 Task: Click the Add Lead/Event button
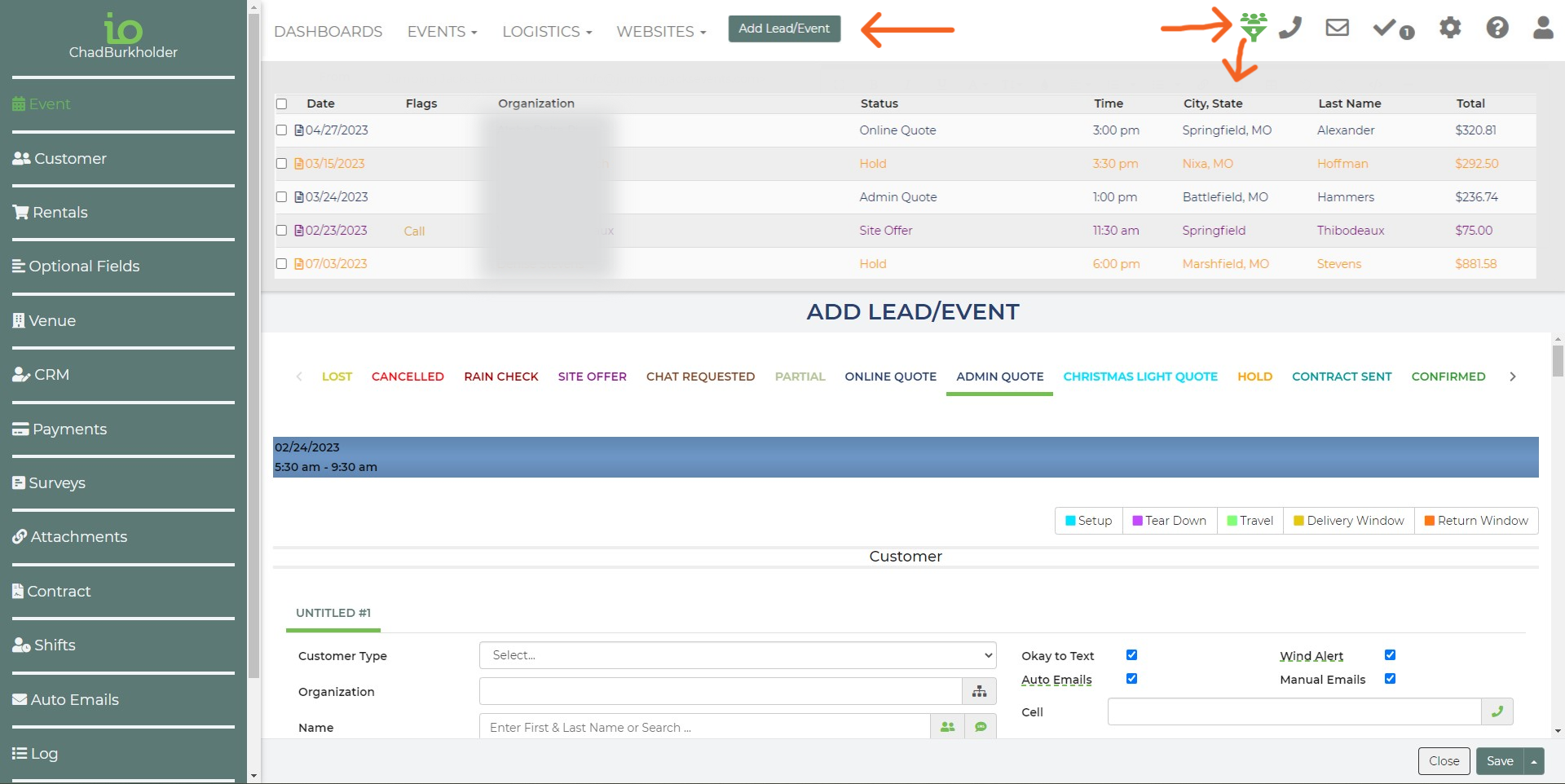[783, 29]
